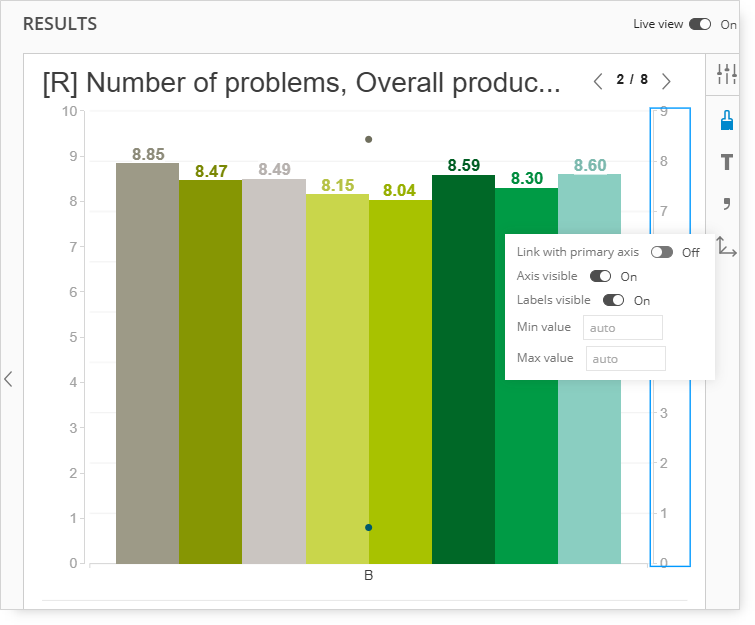Viewport: 755px width, 625px height.
Task: Open the number format comma icon
Action: [727, 204]
